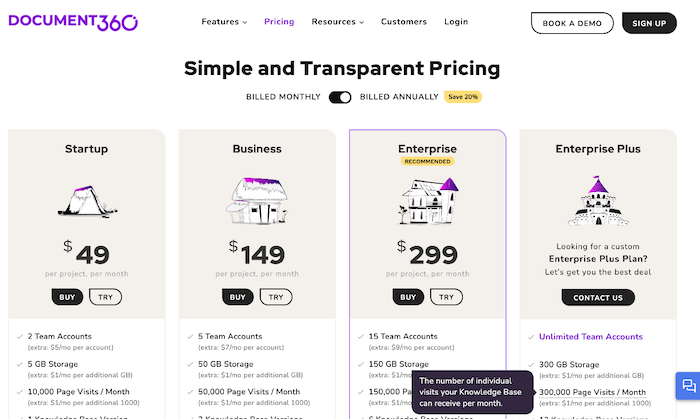700x420 pixels.
Task: Select the Billed Monthly option label
Action: pyautogui.click(x=283, y=97)
